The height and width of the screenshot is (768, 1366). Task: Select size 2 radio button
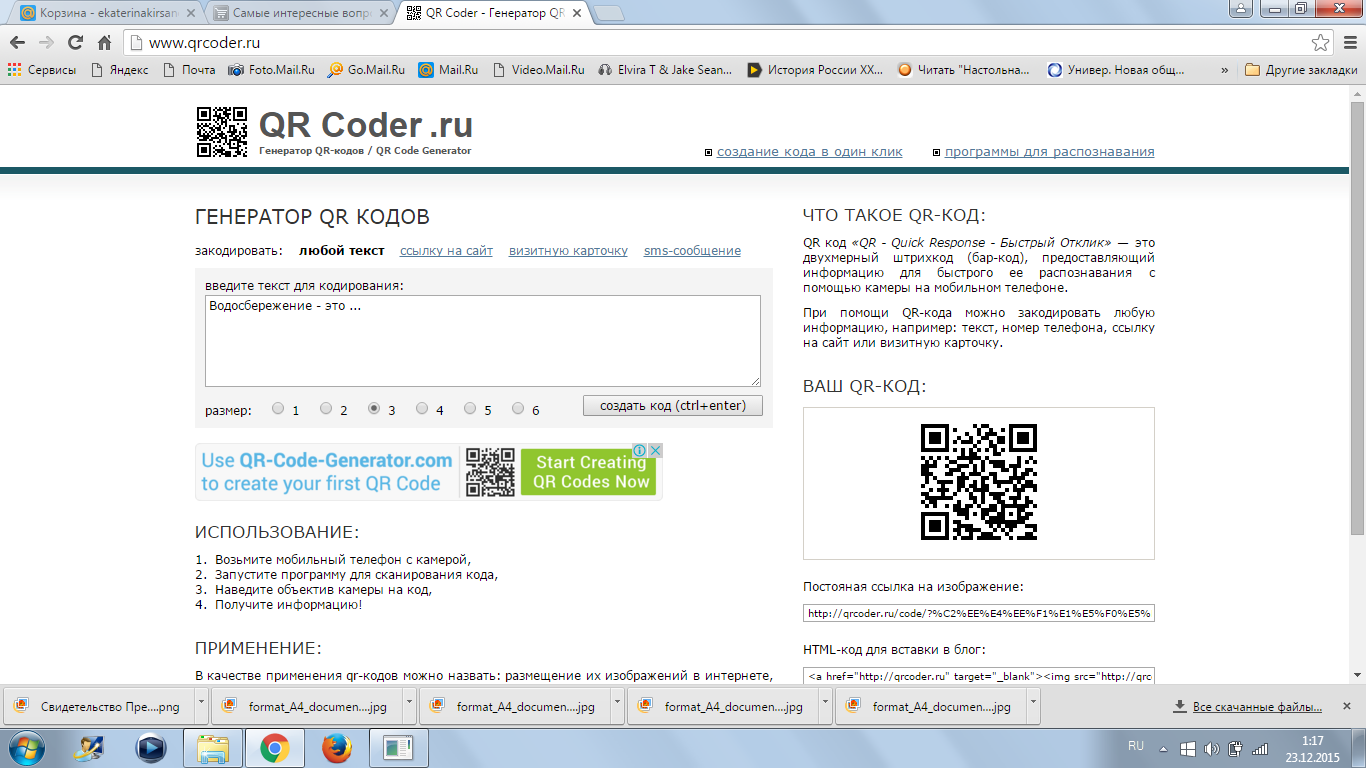pyautogui.click(x=326, y=408)
